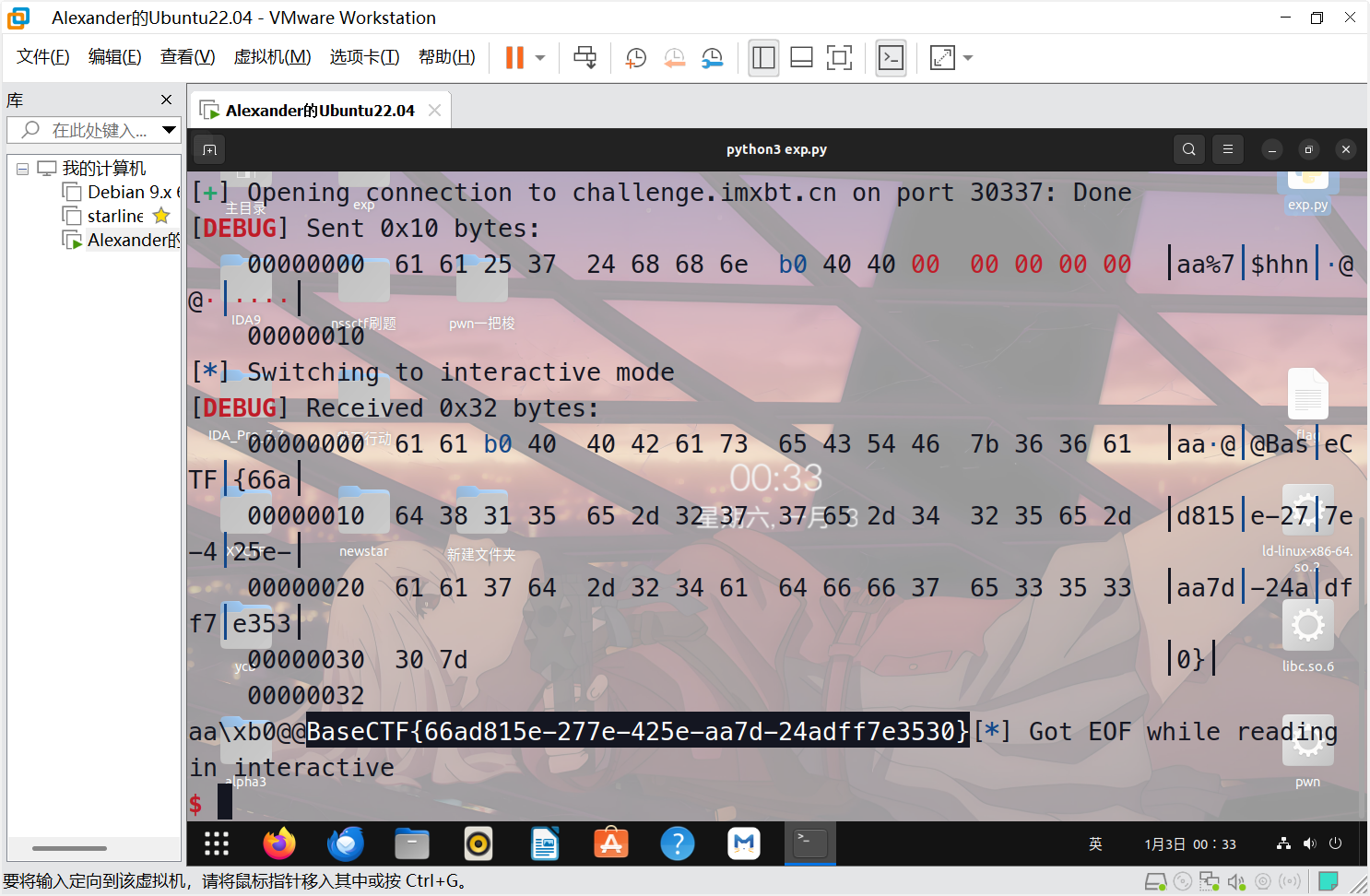This screenshot has width=1370, height=896.
Task: Unstar the starline virtual machine favorite
Action: click(x=161, y=215)
